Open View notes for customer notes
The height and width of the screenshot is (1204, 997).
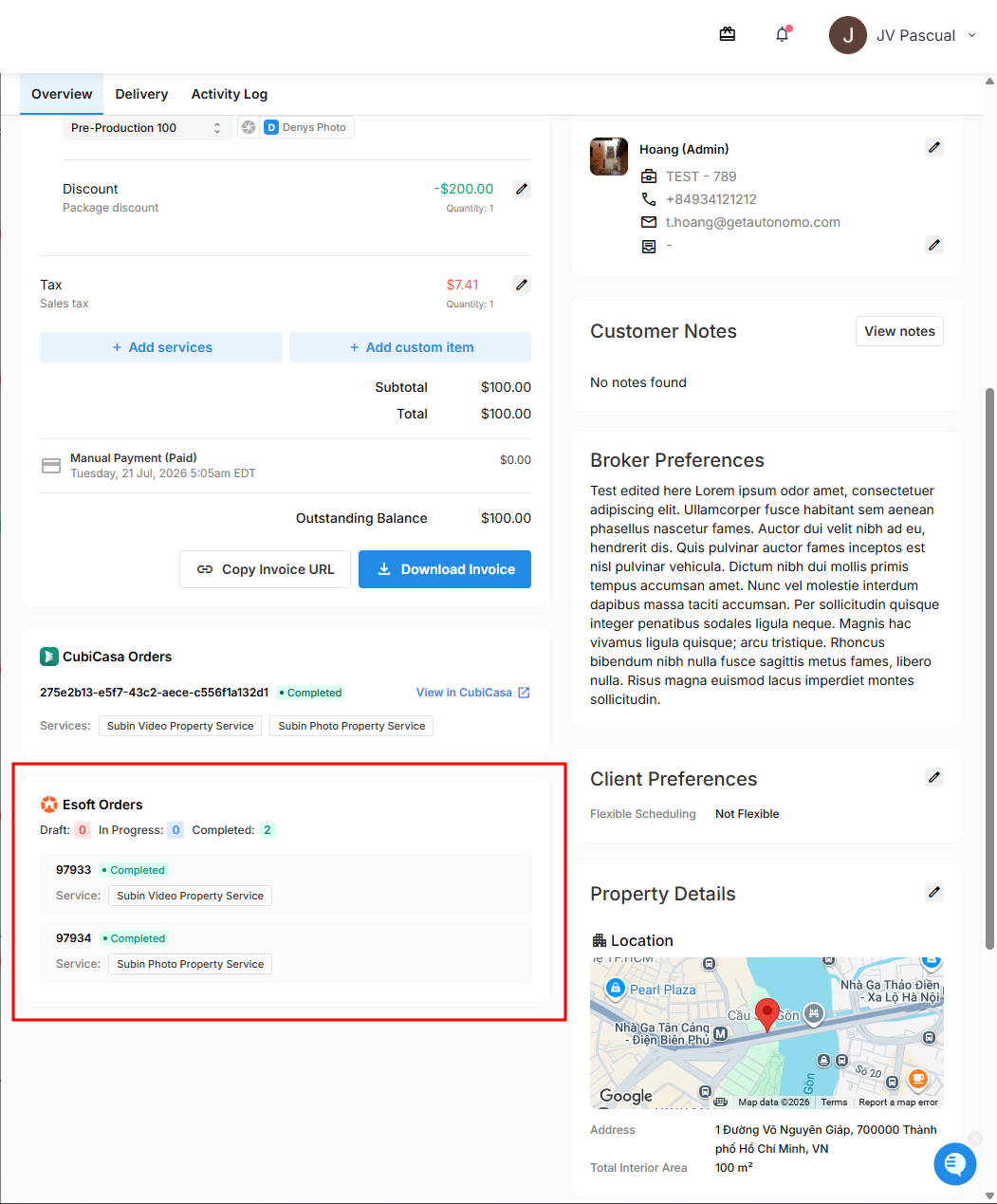click(899, 331)
